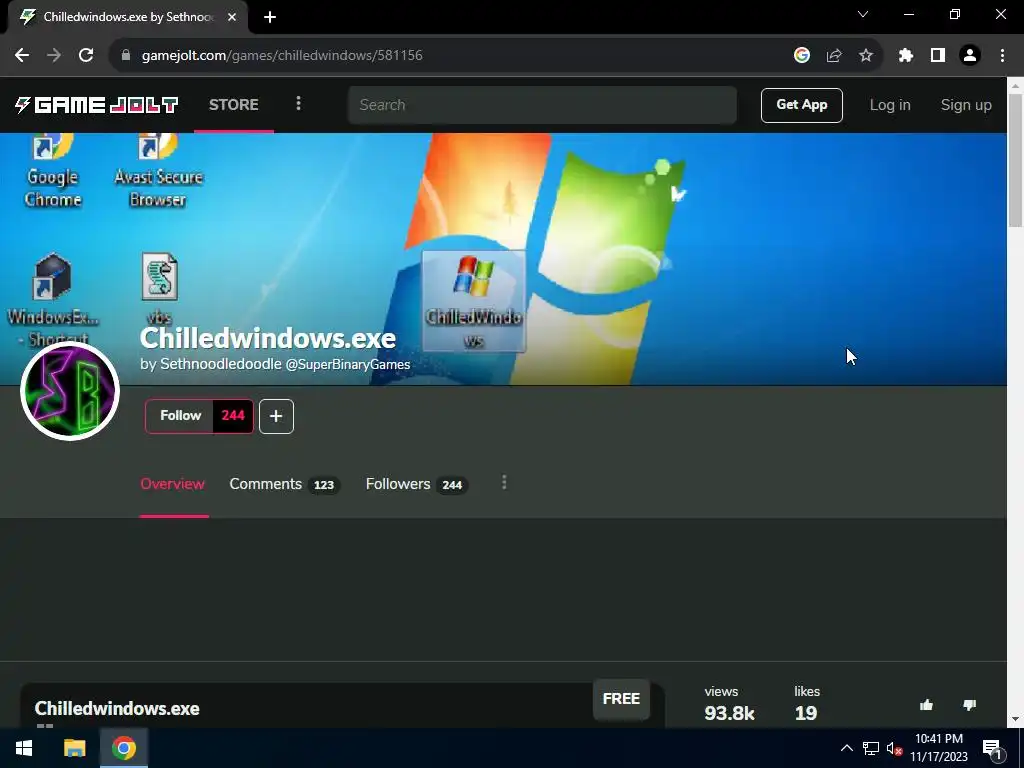The width and height of the screenshot is (1024, 768).
Task: Open the STORE section
Action: click(234, 104)
